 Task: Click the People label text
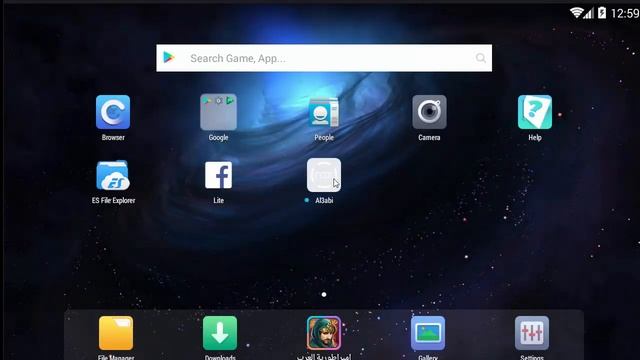point(324,138)
